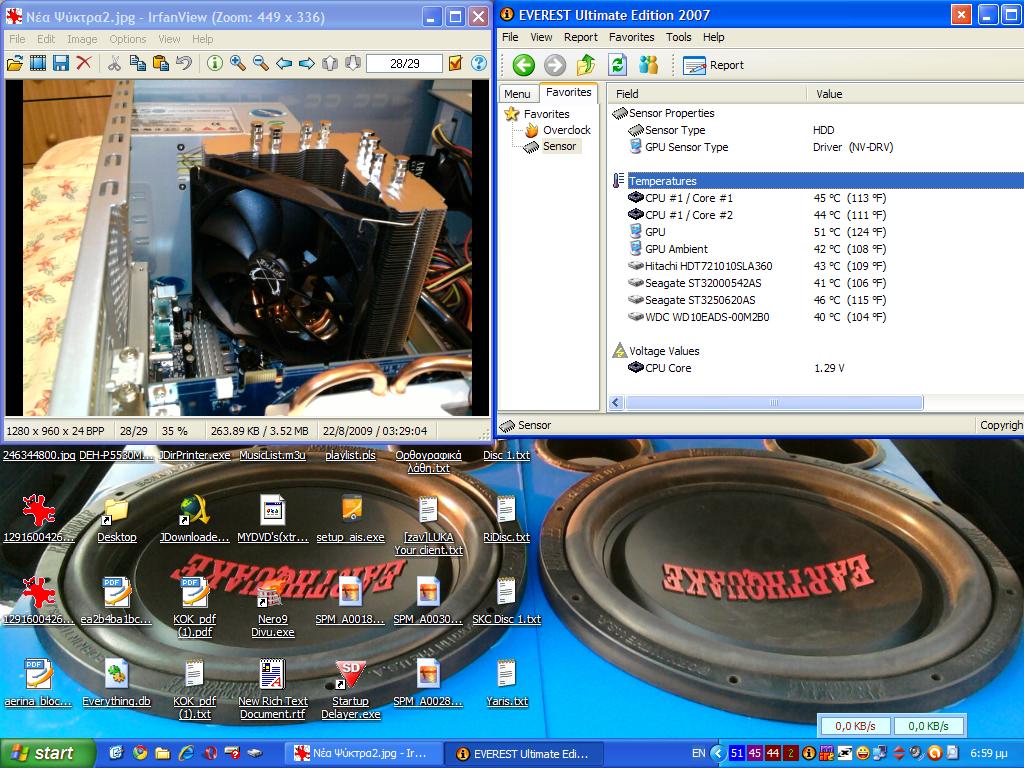The image size is (1024, 768).
Task: Open the Report menu in EVEREST
Action: [x=581, y=37]
